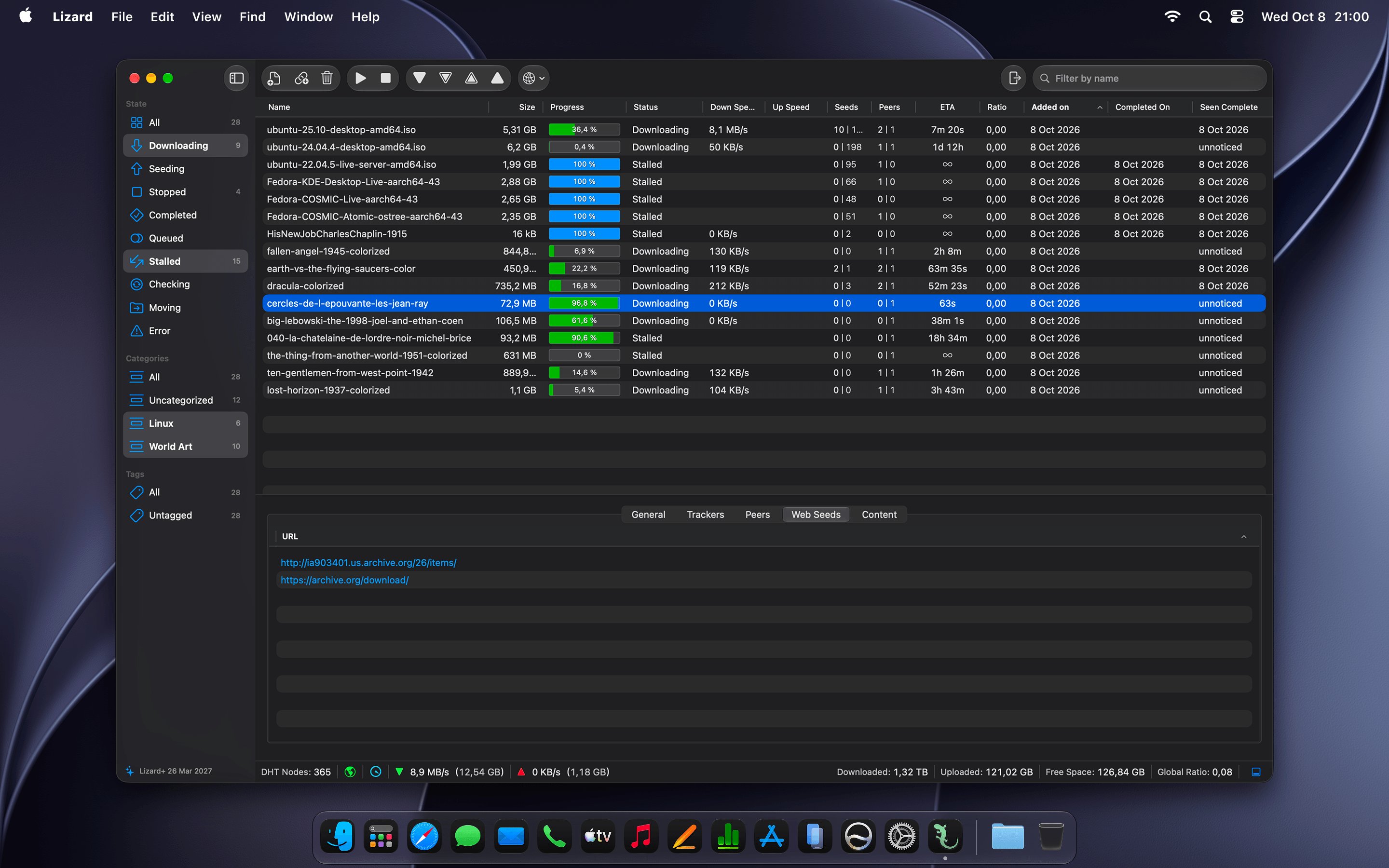Click the move-down outlined triangle icon
Screen dimensions: 1389x868
[x=446, y=78]
